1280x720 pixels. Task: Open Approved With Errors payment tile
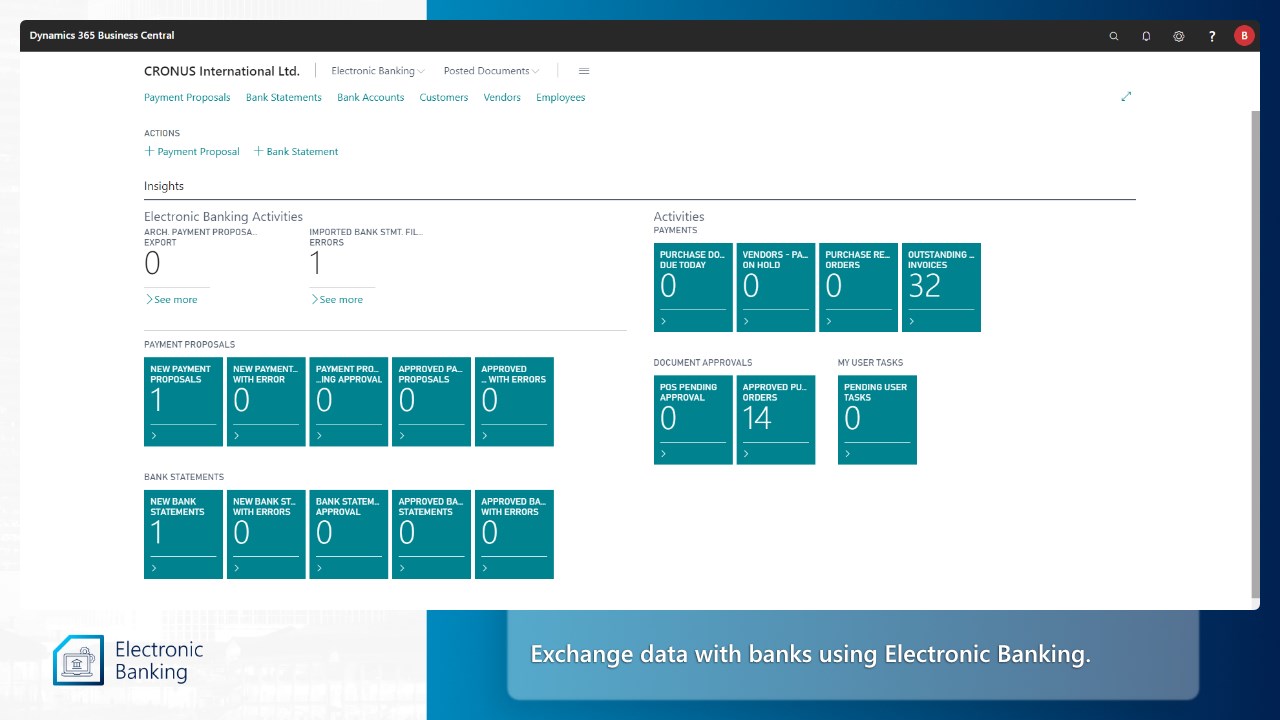click(x=514, y=402)
